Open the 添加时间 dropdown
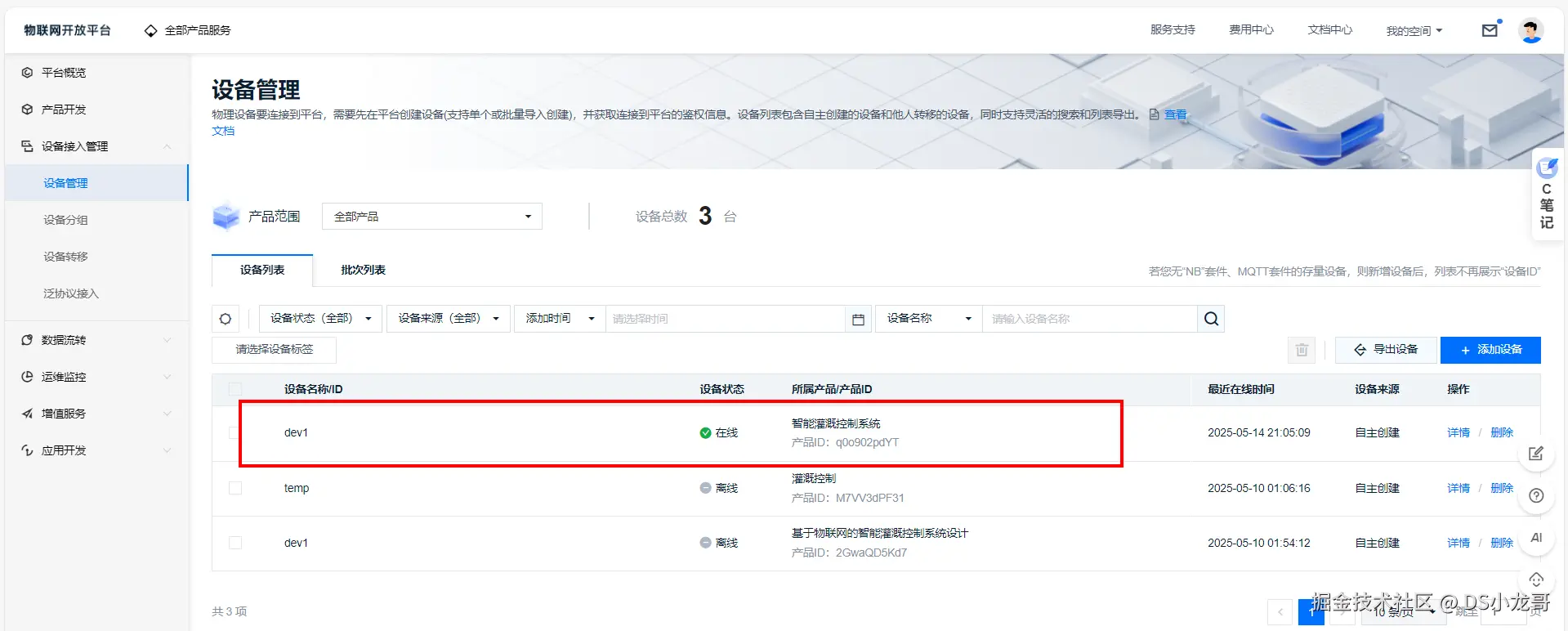The height and width of the screenshot is (631, 1568). 560,319
